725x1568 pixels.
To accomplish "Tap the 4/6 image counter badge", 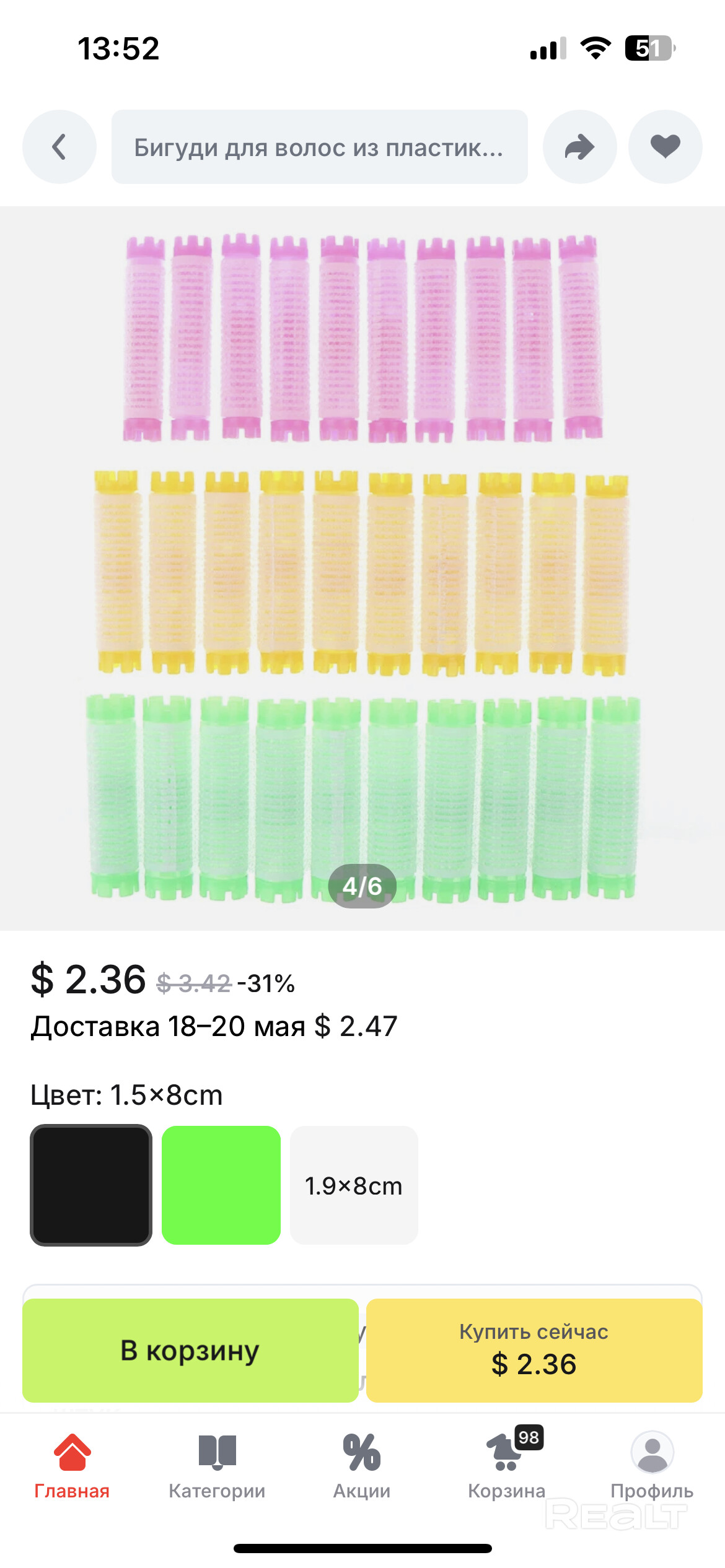I will [x=362, y=886].
